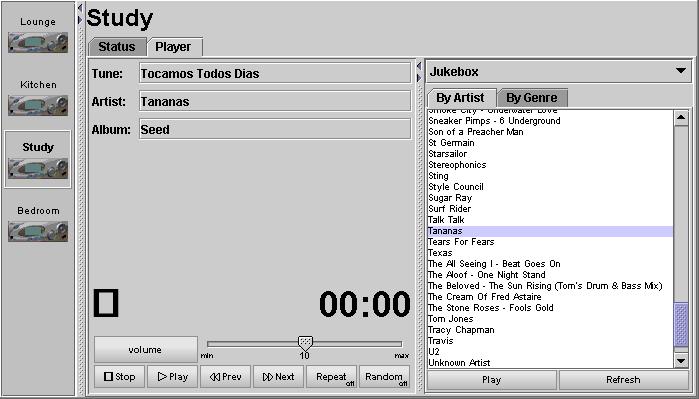Stop playback with the Stop button
The image size is (699, 399).
(x=119, y=377)
